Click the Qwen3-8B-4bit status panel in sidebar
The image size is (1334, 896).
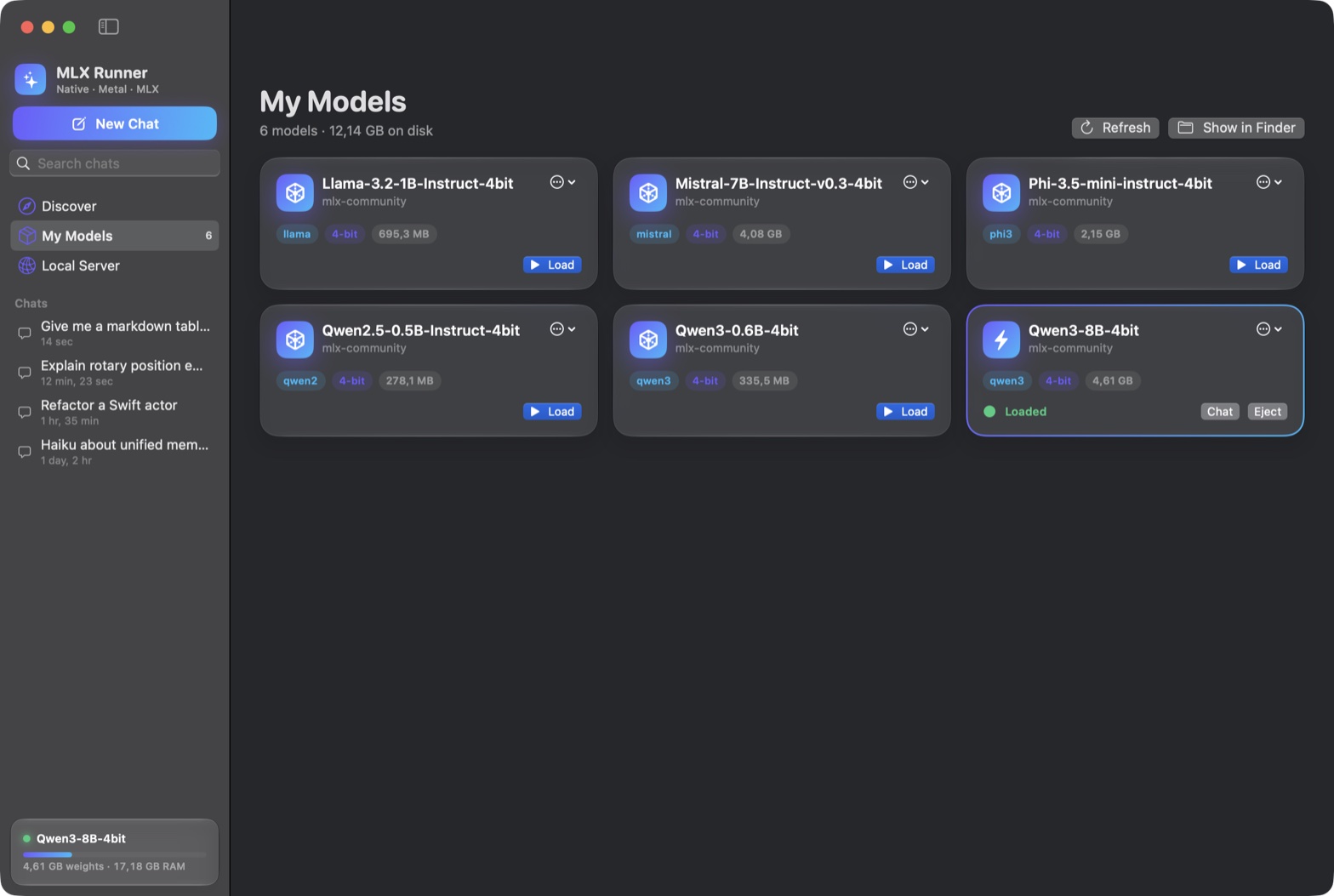[x=115, y=852]
